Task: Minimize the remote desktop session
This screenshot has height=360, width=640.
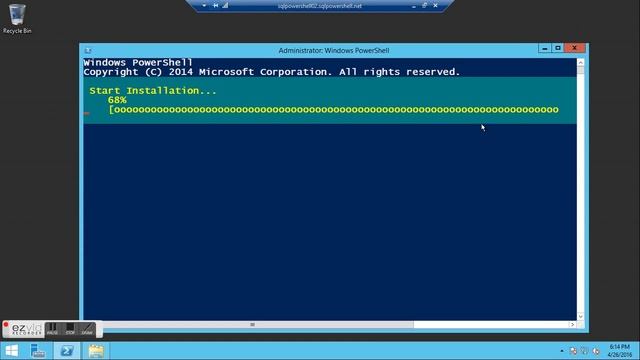Action: click(x=414, y=6)
